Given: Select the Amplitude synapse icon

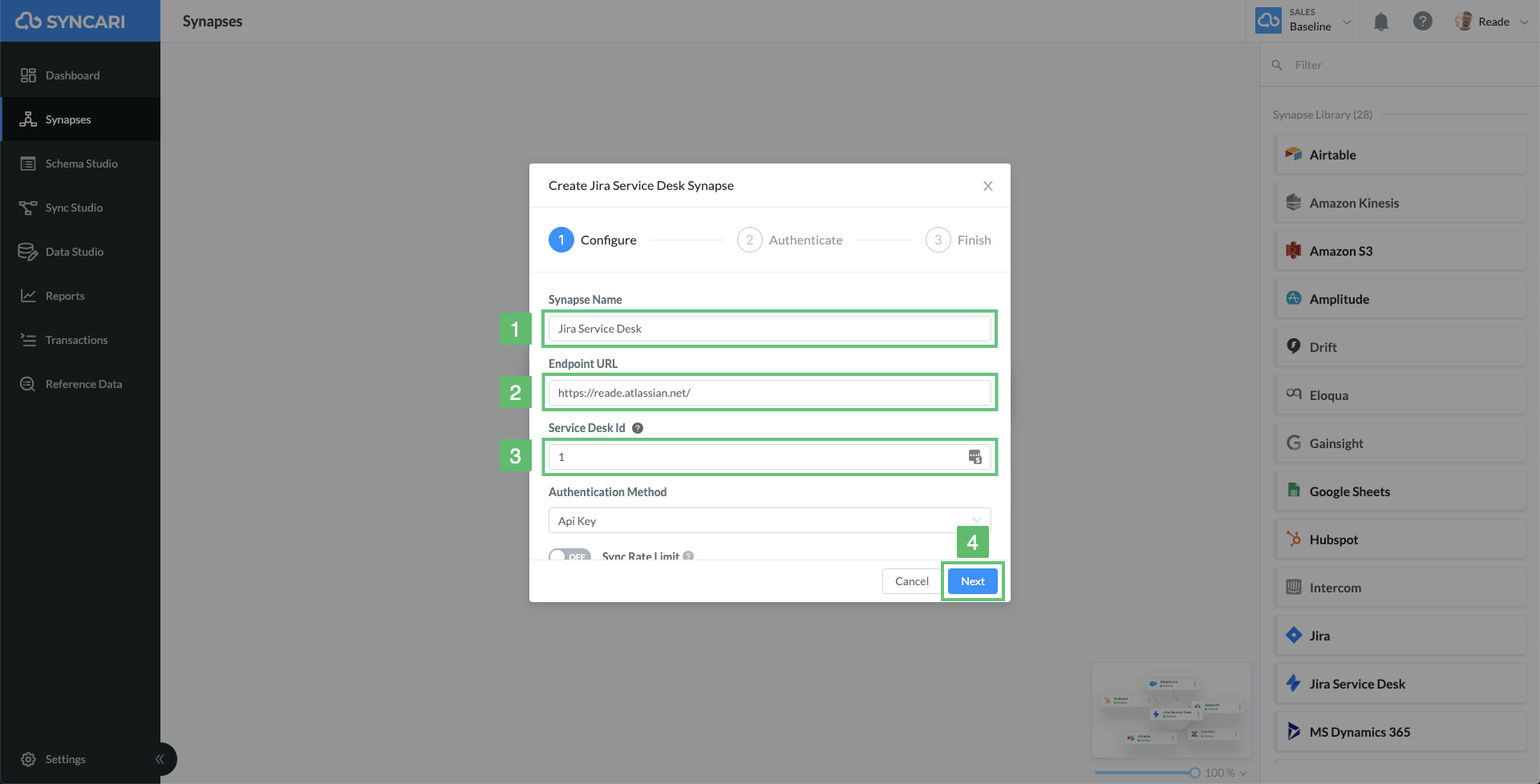Looking at the screenshot, I should point(1294,298).
